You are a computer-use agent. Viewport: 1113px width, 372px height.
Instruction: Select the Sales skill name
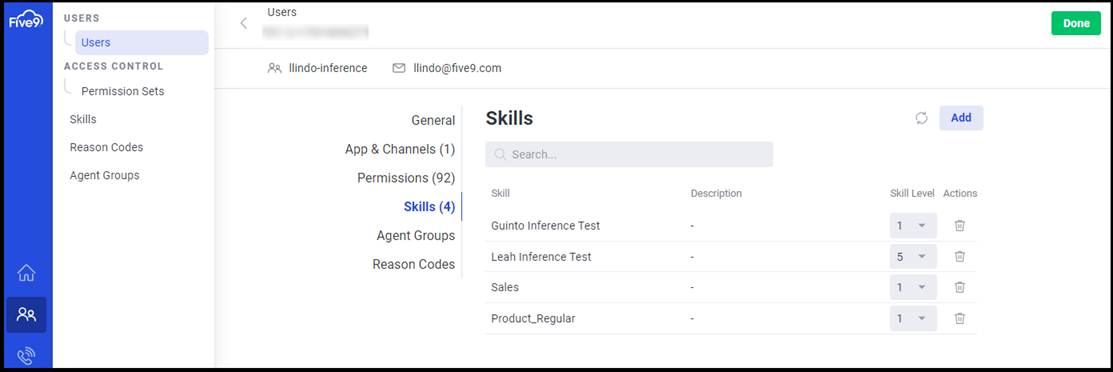(x=505, y=288)
